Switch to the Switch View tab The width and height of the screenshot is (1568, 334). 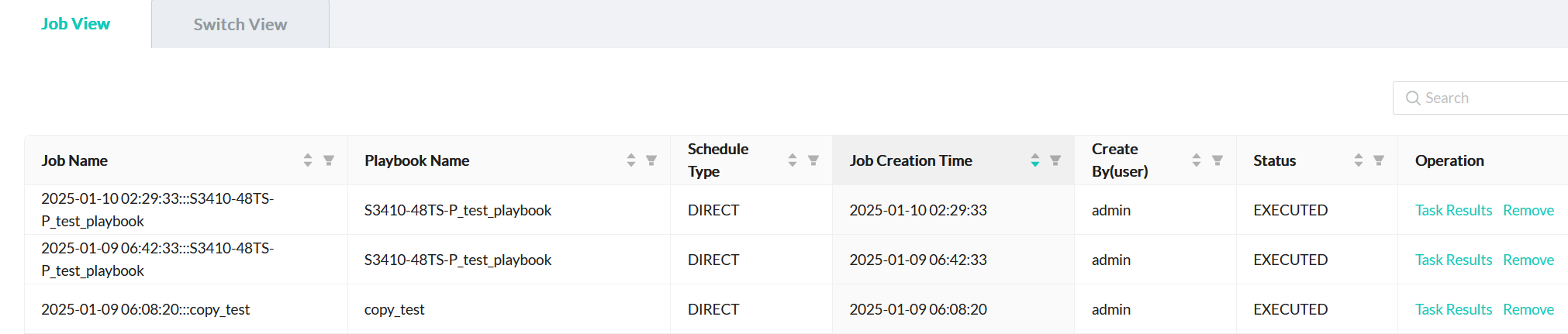coord(240,25)
